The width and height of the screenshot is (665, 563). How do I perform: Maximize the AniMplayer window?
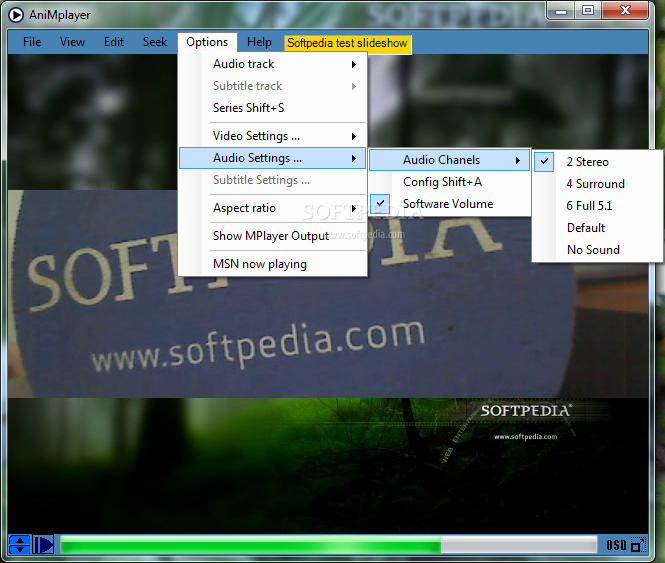pyautogui.click(x=588, y=11)
